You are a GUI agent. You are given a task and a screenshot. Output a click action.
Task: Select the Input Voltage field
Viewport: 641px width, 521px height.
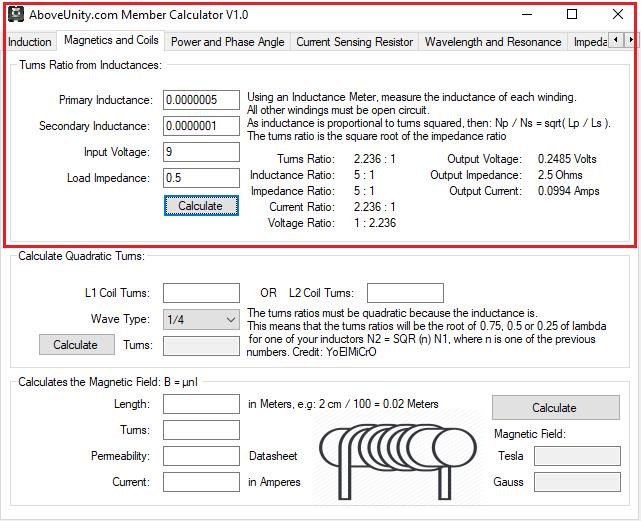[x=201, y=152]
